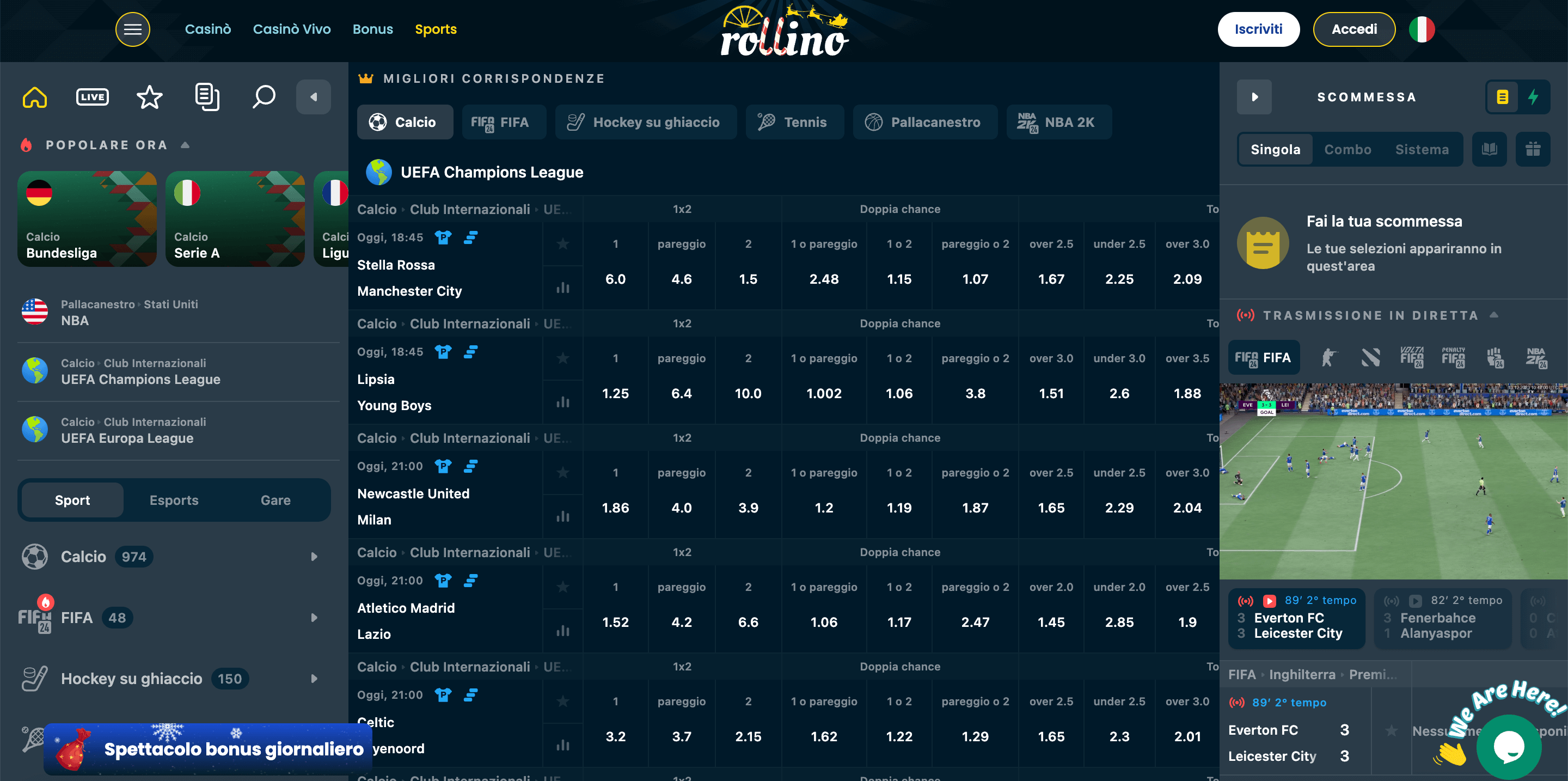The height and width of the screenshot is (781, 1568).
Task: Open the search magnifier icon
Action: [x=264, y=97]
